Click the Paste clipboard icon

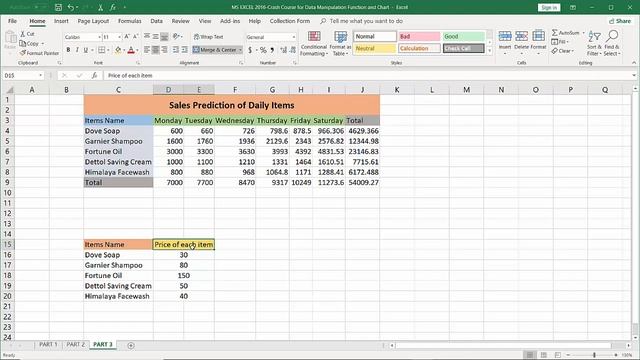pos(10,38)
